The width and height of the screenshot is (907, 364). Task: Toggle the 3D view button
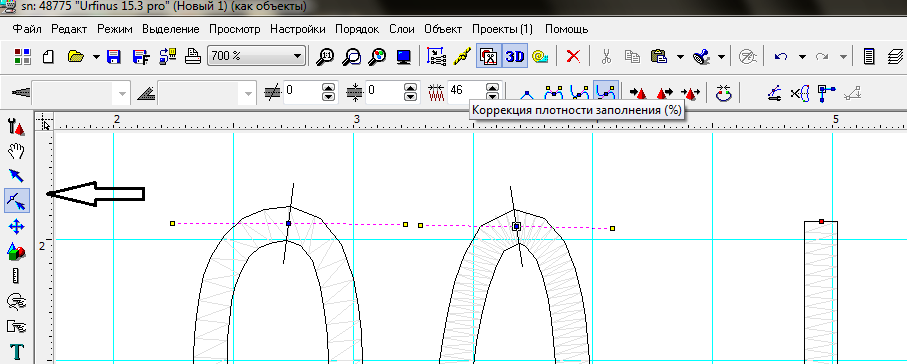pyautogui.click(x=515, y=56)
